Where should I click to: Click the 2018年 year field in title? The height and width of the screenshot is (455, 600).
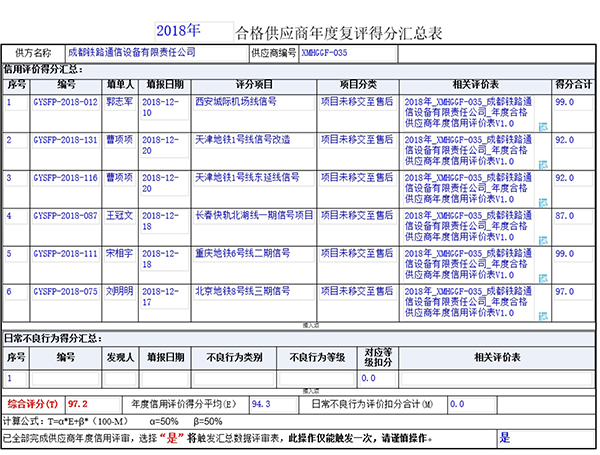tap(194, 31)
